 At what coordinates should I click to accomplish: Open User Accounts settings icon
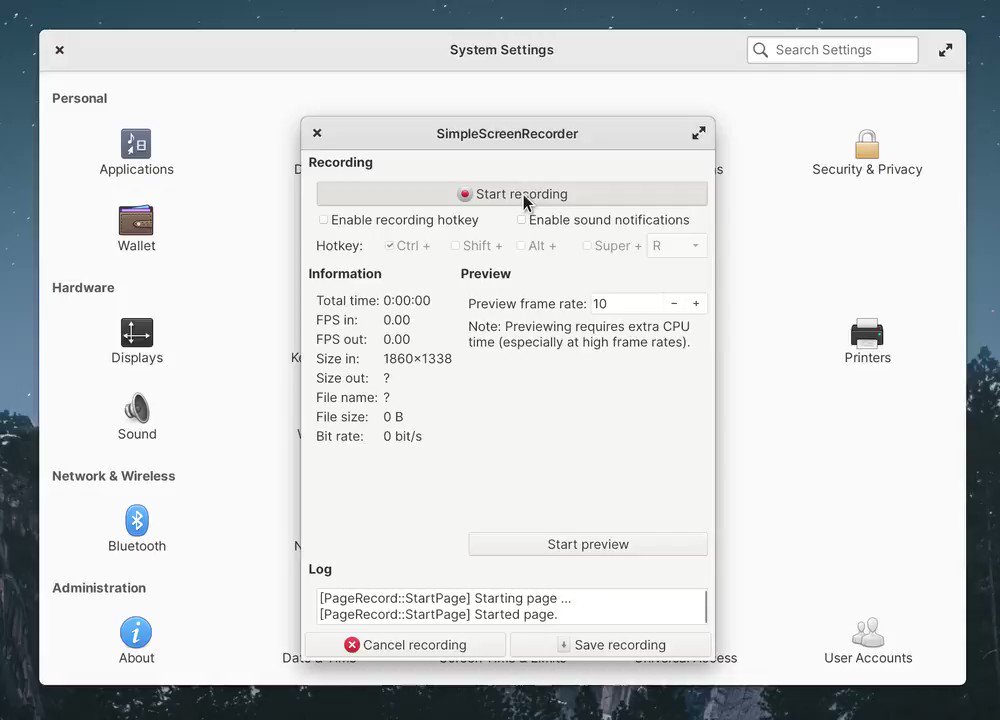[x=868, y=633]
